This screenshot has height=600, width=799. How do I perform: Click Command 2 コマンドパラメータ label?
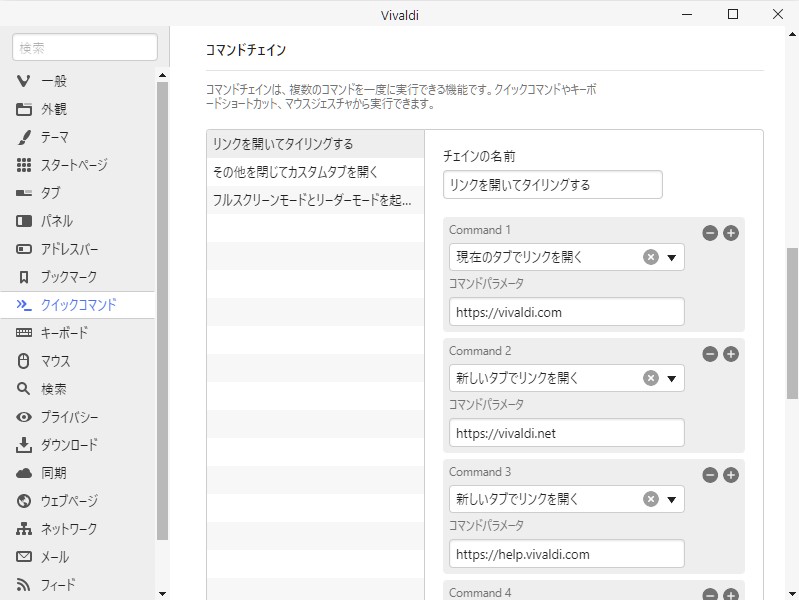coord(486,404)
